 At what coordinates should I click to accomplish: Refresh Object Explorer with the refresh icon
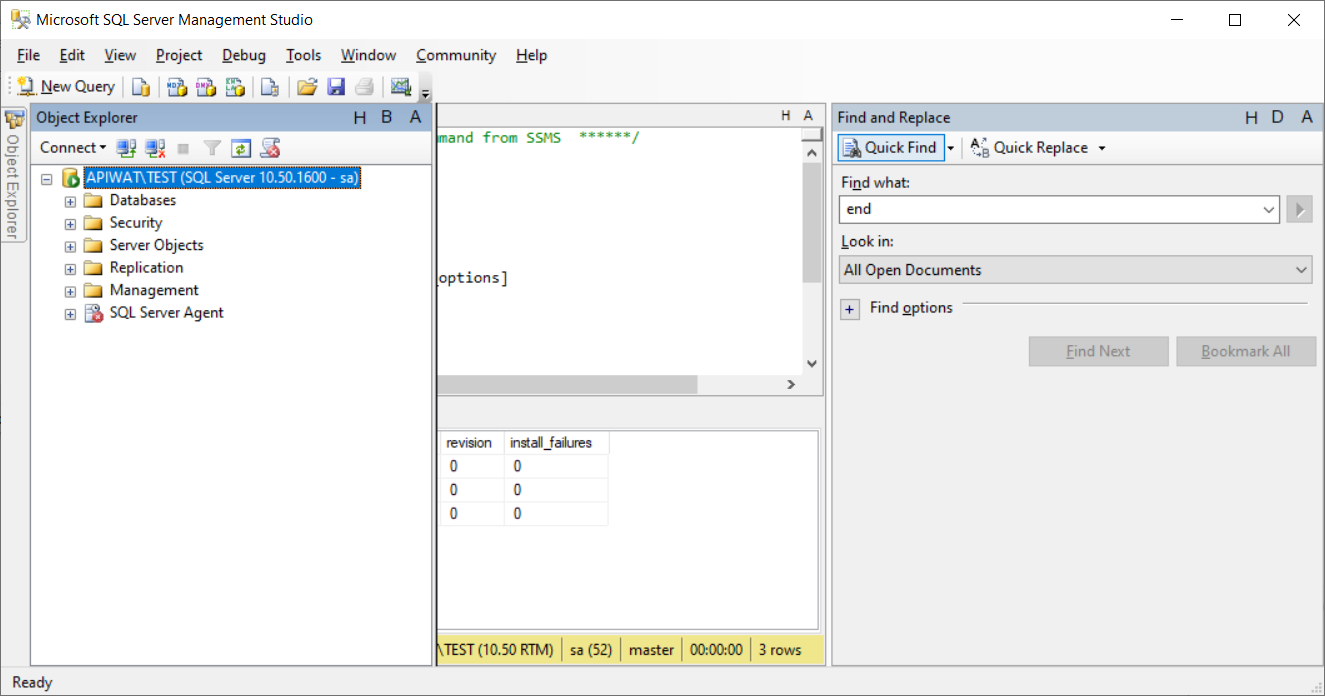click(241, 148)
